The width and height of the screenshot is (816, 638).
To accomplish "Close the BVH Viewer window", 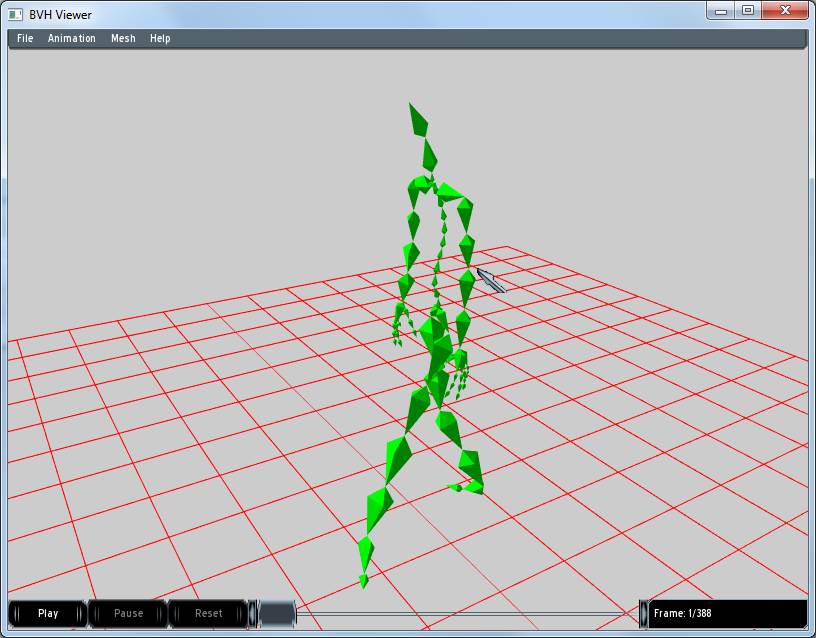I will tap(785, 11).
